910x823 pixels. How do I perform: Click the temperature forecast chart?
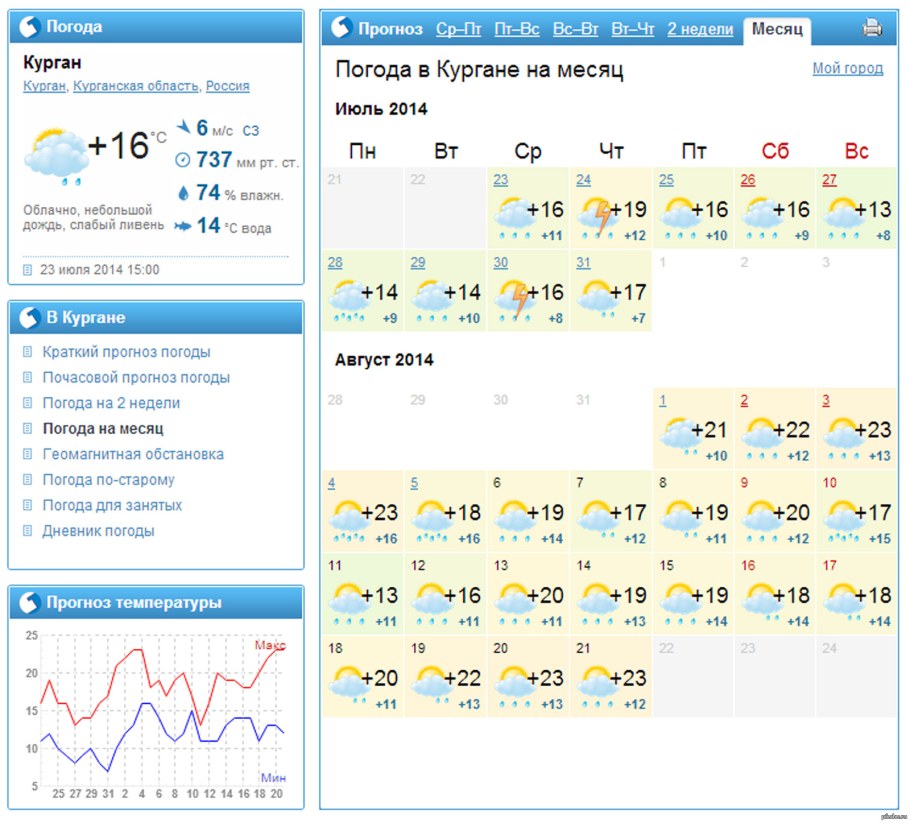coord(158,708)
